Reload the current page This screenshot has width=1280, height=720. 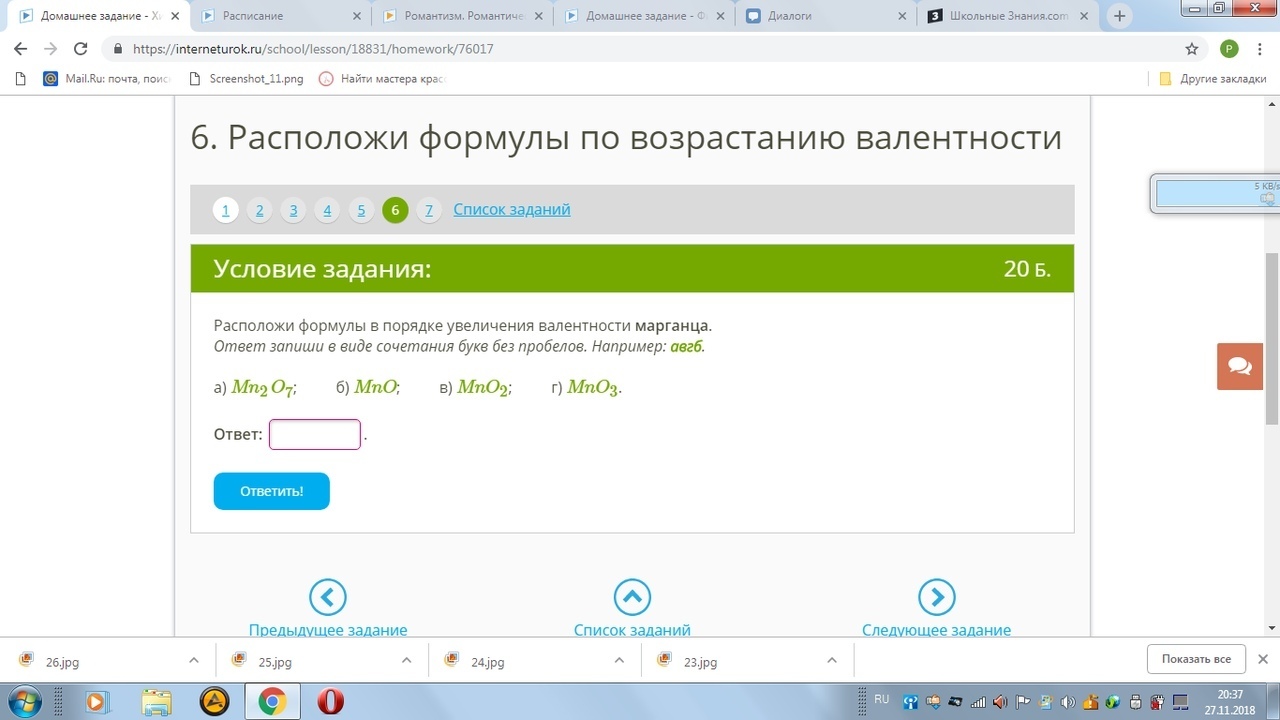(81, 49)
